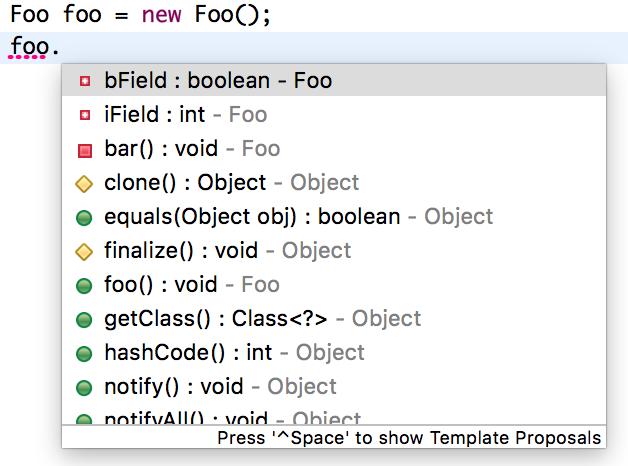This screenshot has height=466, width=628.
Task: Click the red private field icon beside bField
Action: coord(84,81)
